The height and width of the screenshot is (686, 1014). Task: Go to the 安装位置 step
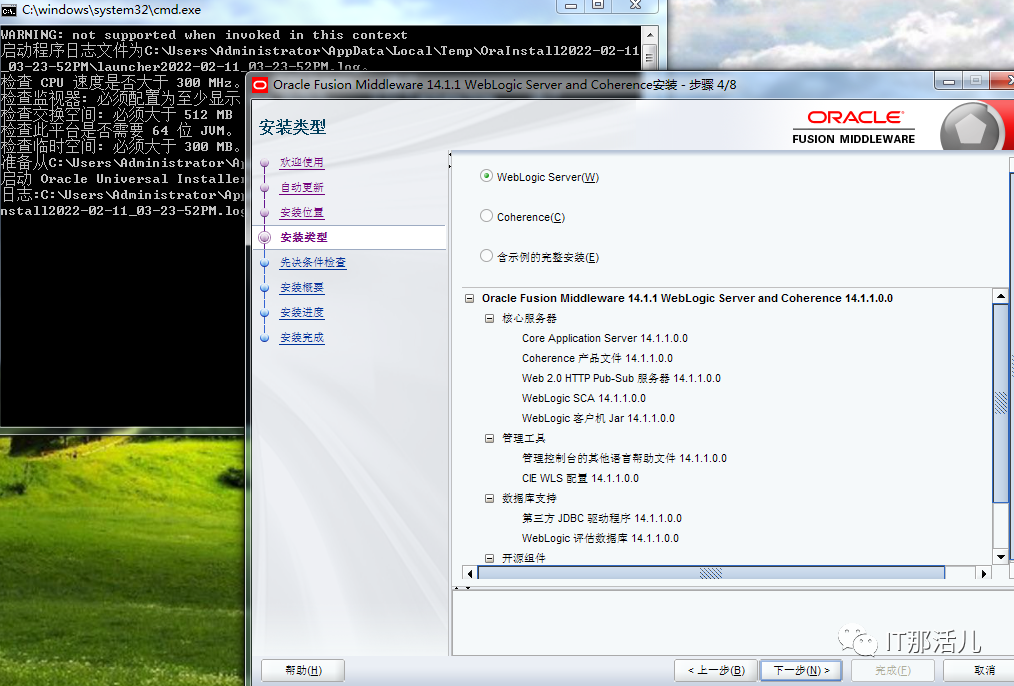[x=301, y=213]
